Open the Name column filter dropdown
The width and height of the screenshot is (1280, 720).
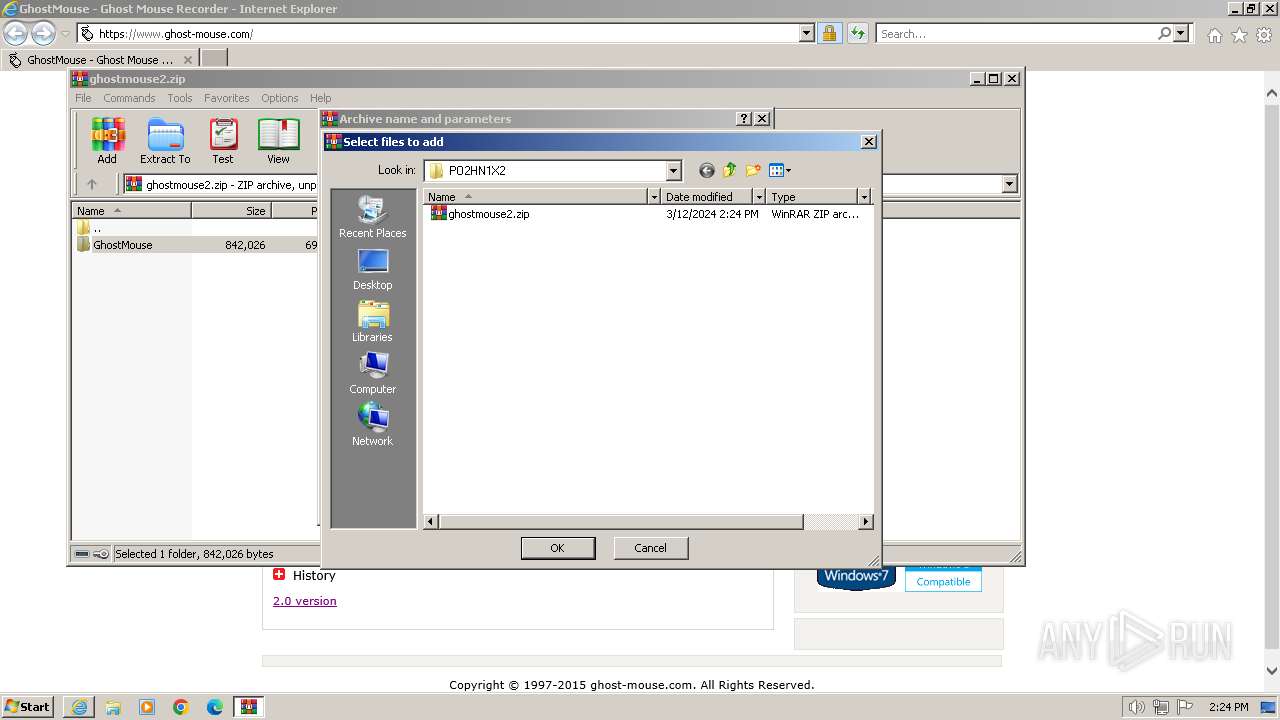[654, 197]
